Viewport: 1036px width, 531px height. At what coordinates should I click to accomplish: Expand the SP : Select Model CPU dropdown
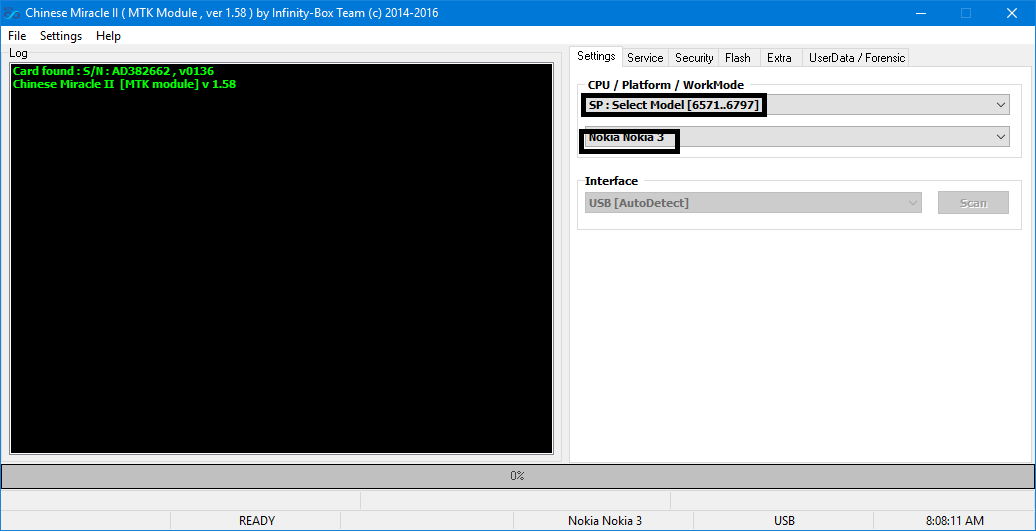(x=797, y=104)
